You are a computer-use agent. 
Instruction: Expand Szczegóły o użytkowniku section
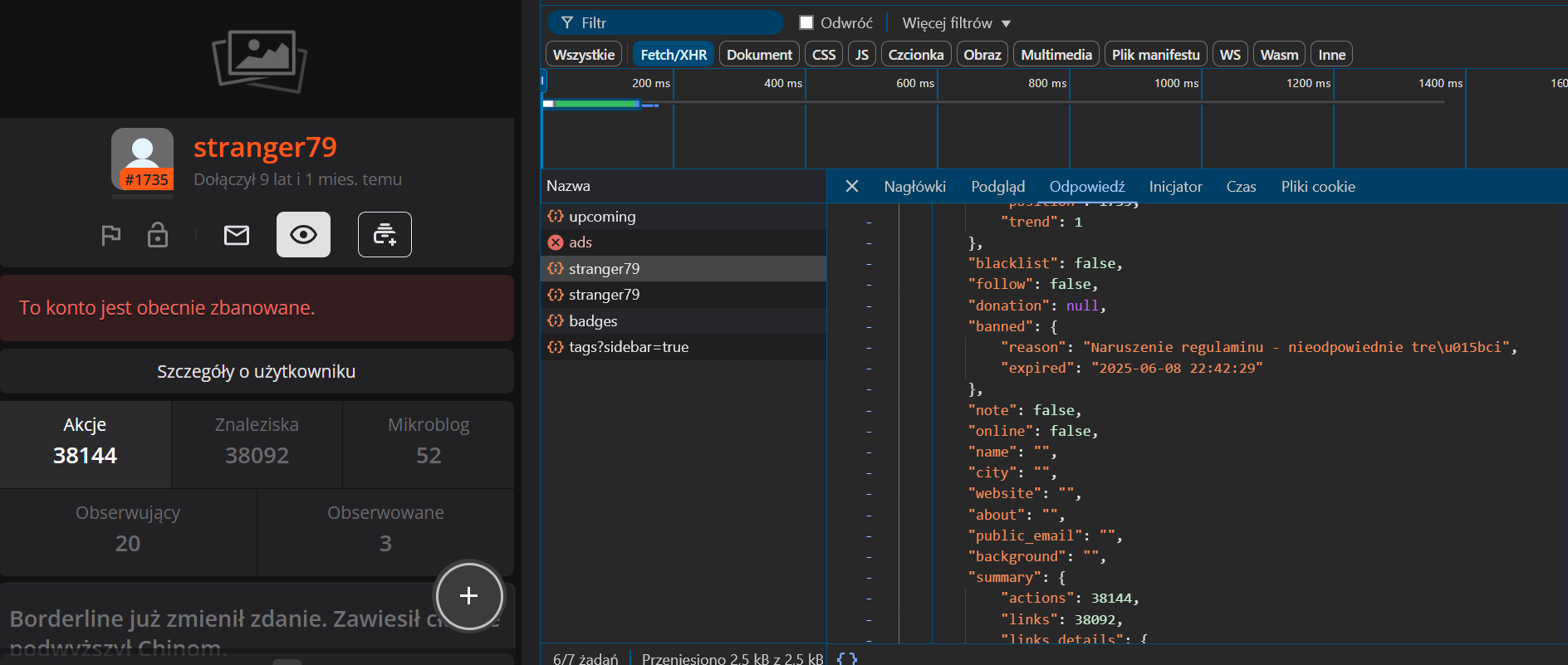tap(257, 372)
